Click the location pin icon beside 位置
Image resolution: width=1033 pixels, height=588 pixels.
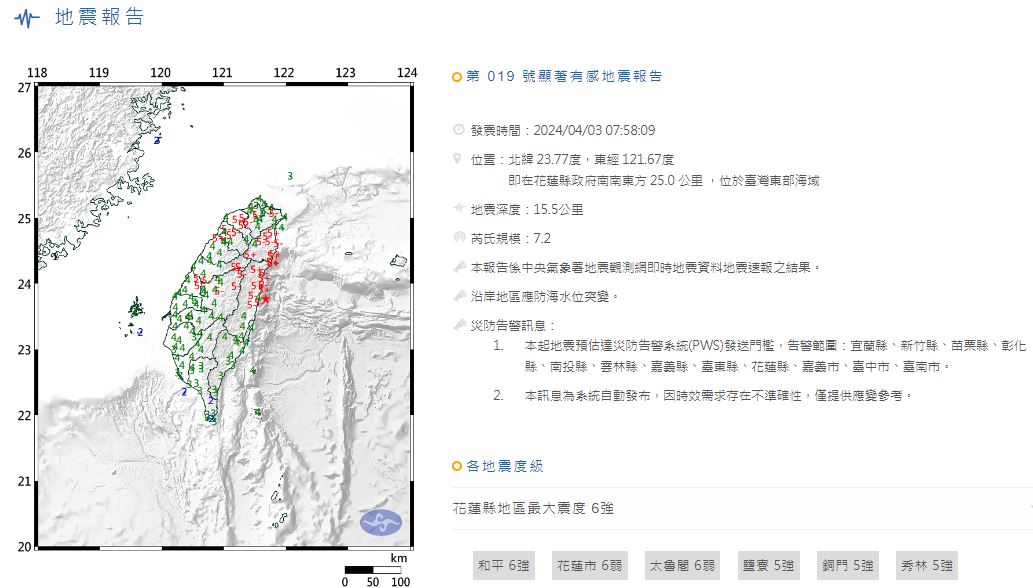coord(459,159)
